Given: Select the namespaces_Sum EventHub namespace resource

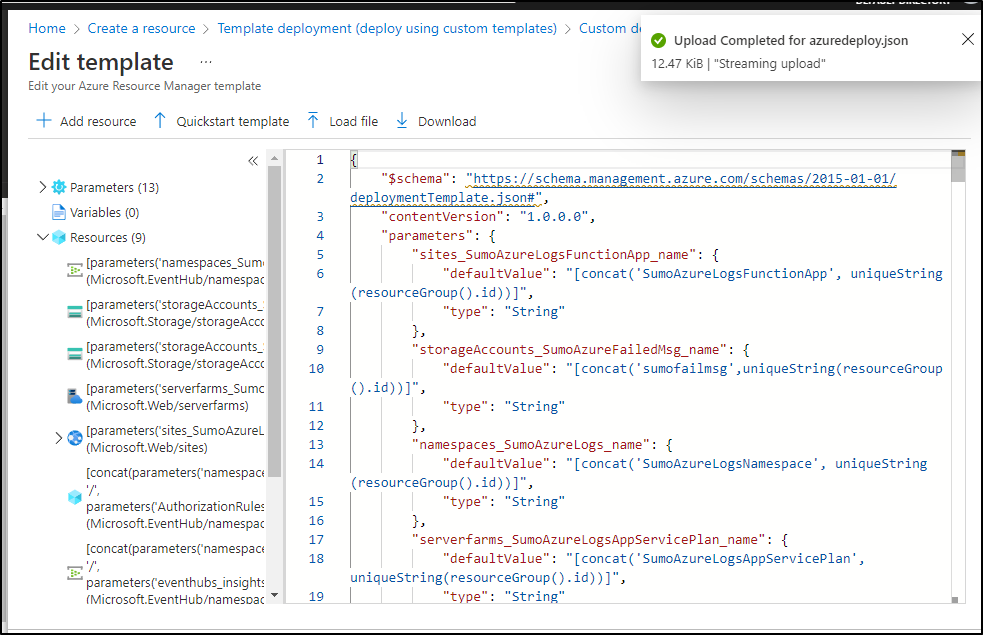Looking at the screenshot, I should [175, 271].
